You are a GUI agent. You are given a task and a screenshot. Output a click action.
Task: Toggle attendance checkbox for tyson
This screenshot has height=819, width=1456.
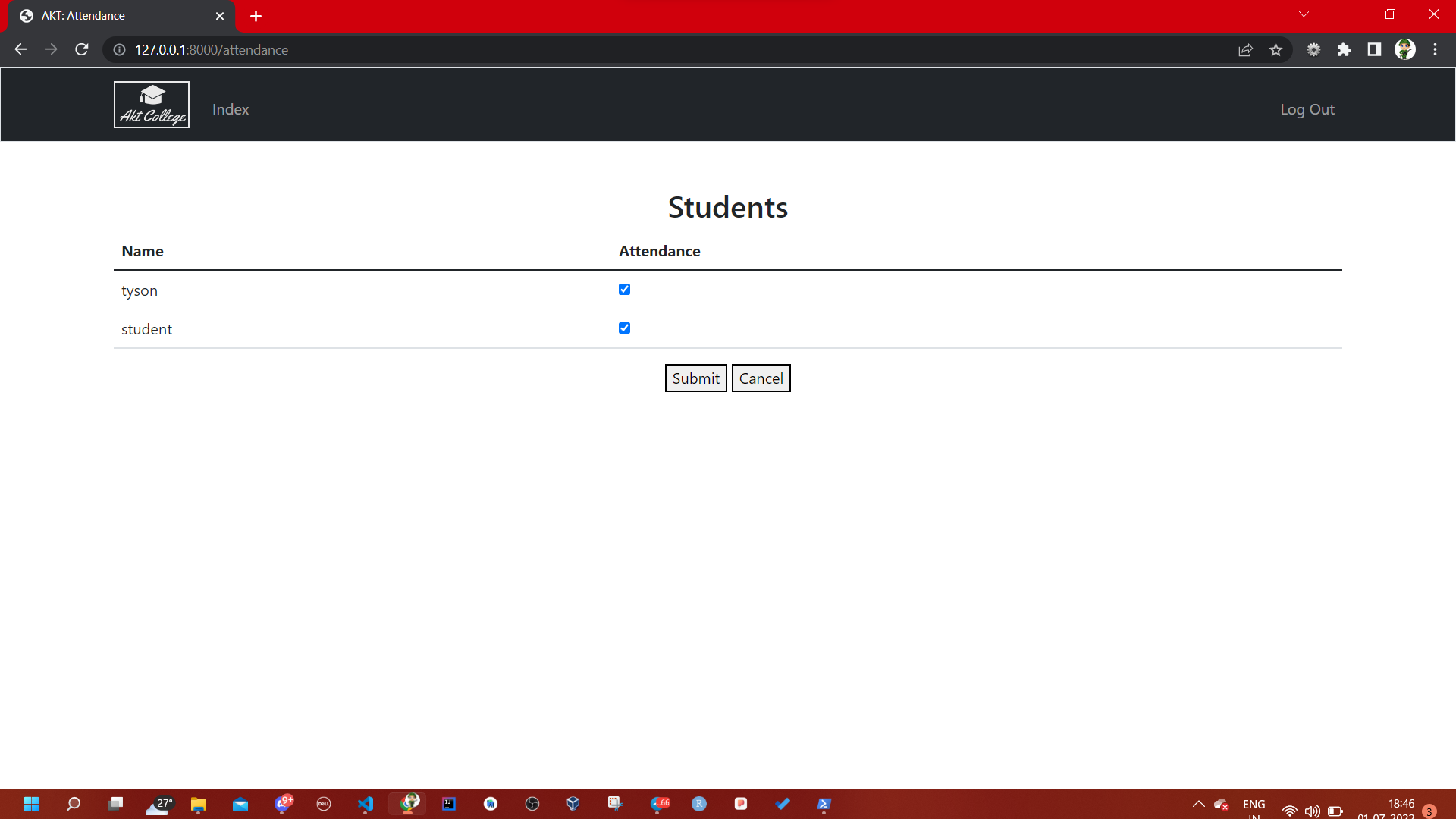624,289
